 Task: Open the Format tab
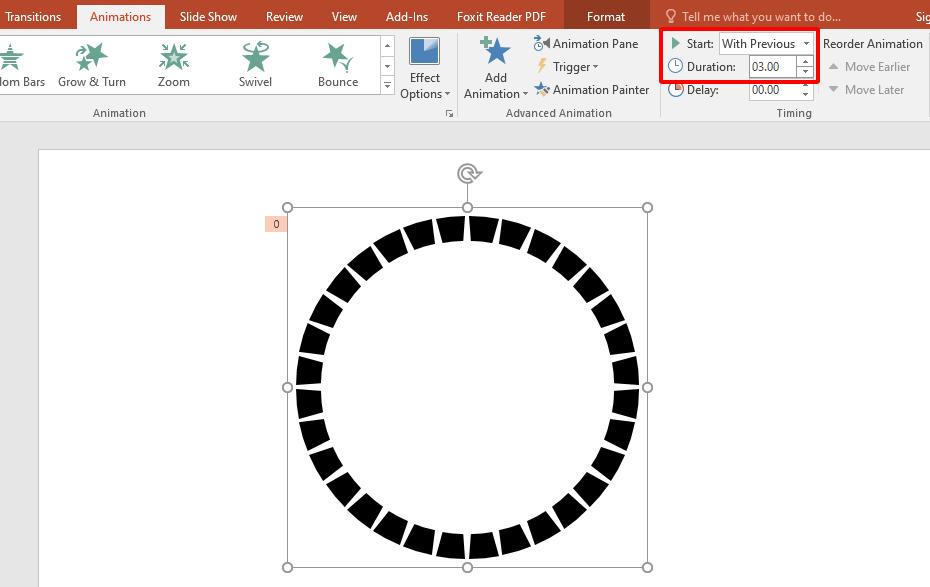606,16
